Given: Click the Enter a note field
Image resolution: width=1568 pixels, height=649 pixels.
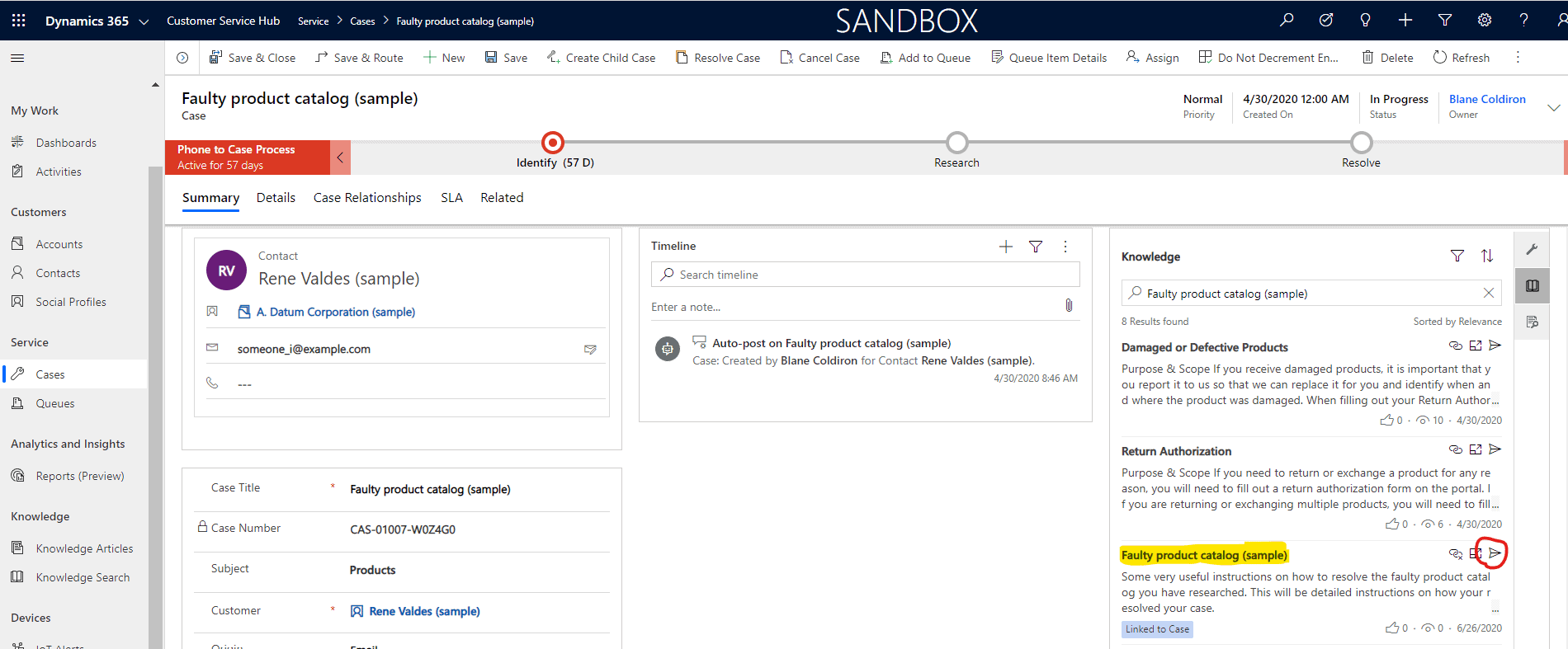Looking at the screenshot, I should pos(854,307).
